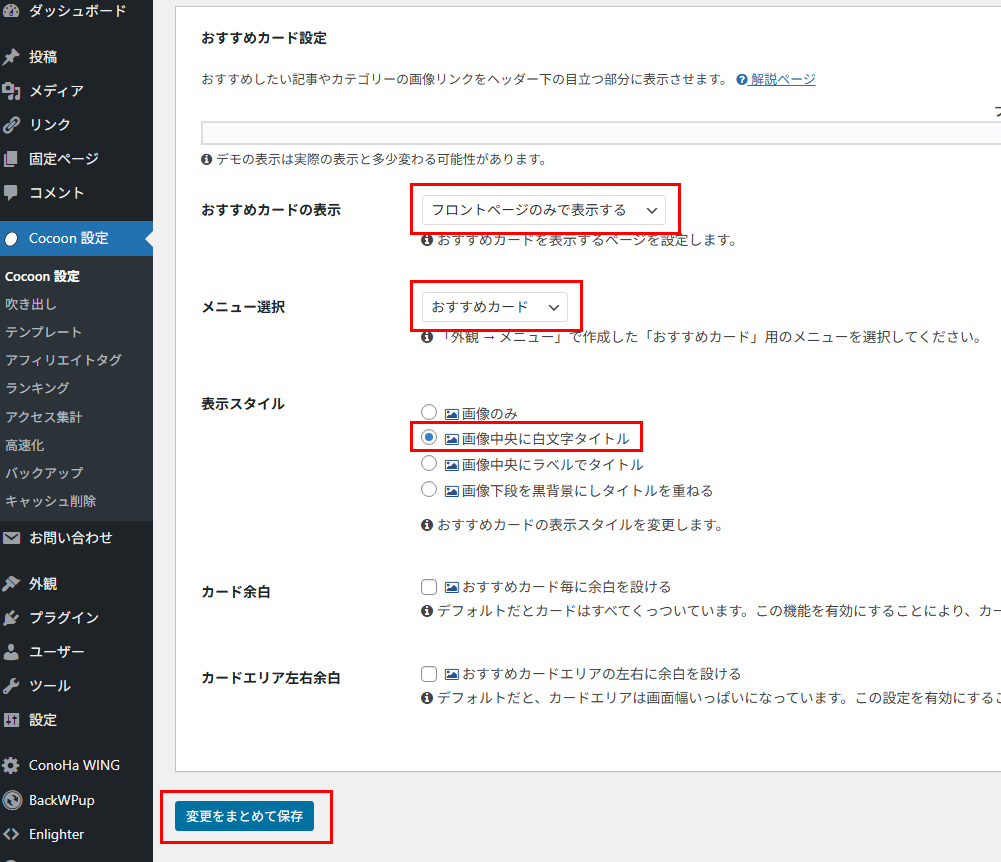Screen dimensions: 1001x862
Task: Tick おすすめカードエリアの左右に余白を設ける checkbox
Action: click(430, 674)
